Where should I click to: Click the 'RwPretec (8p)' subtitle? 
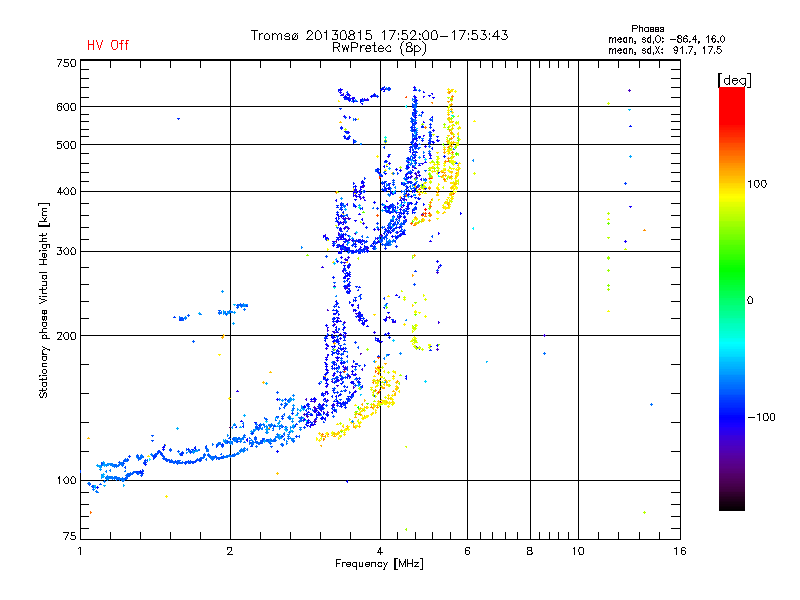(379, 48)
